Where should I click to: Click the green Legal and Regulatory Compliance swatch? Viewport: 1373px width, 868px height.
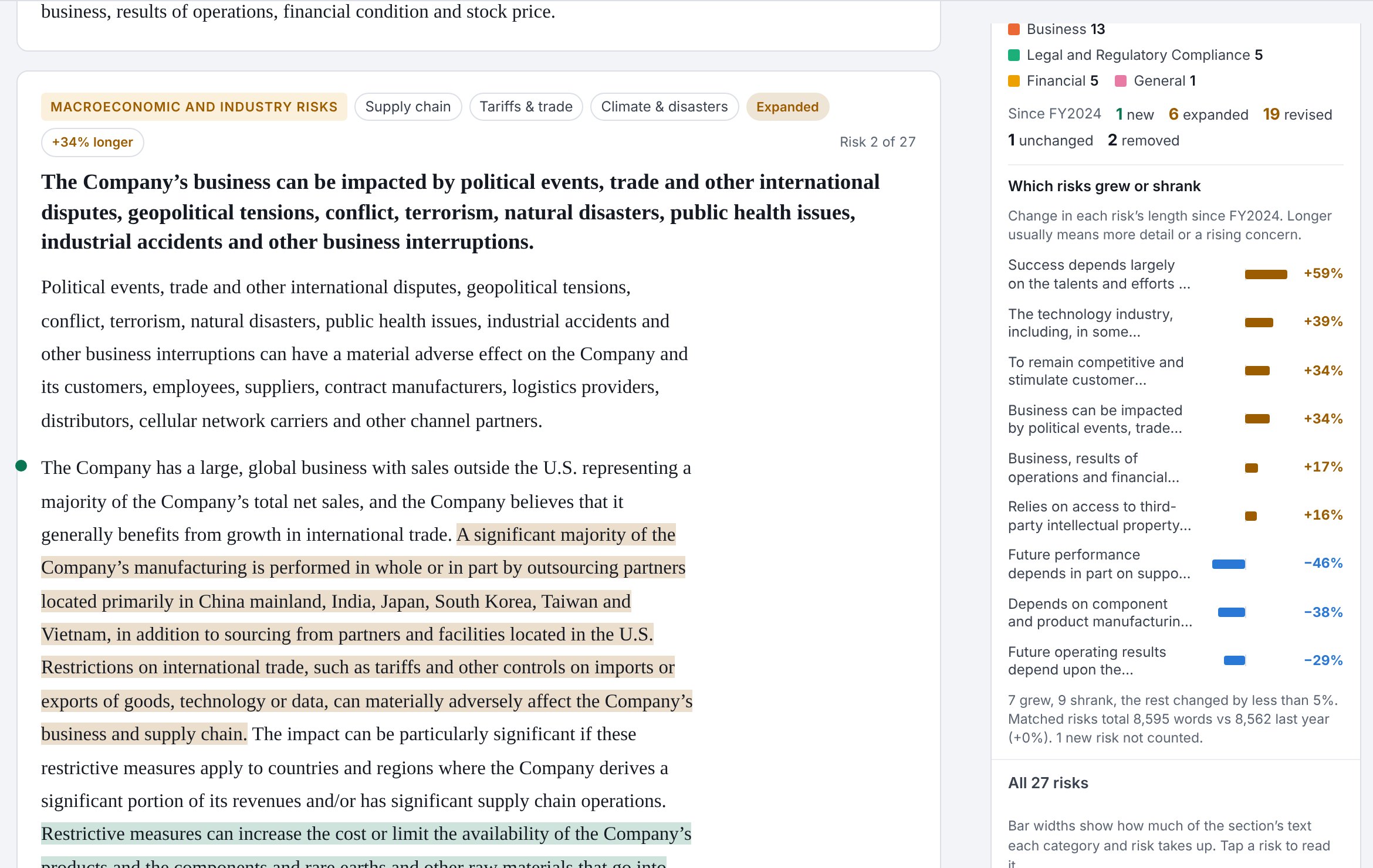[x=1013, y=55]
